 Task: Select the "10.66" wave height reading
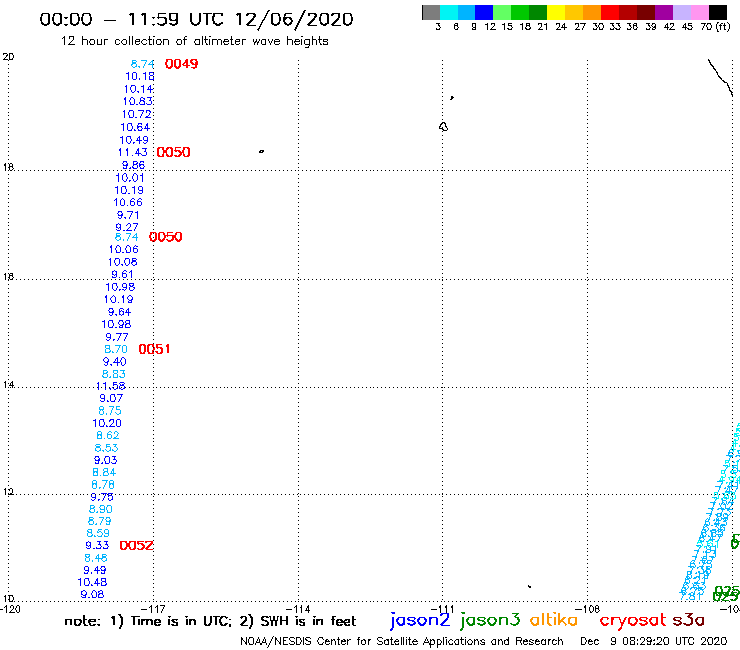(128, 203)
